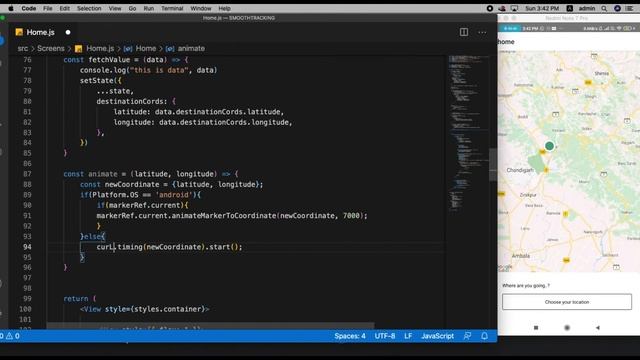Change indentation via Spaces: 4
This screenshot has height=360, width=640.
coord(350,336)
